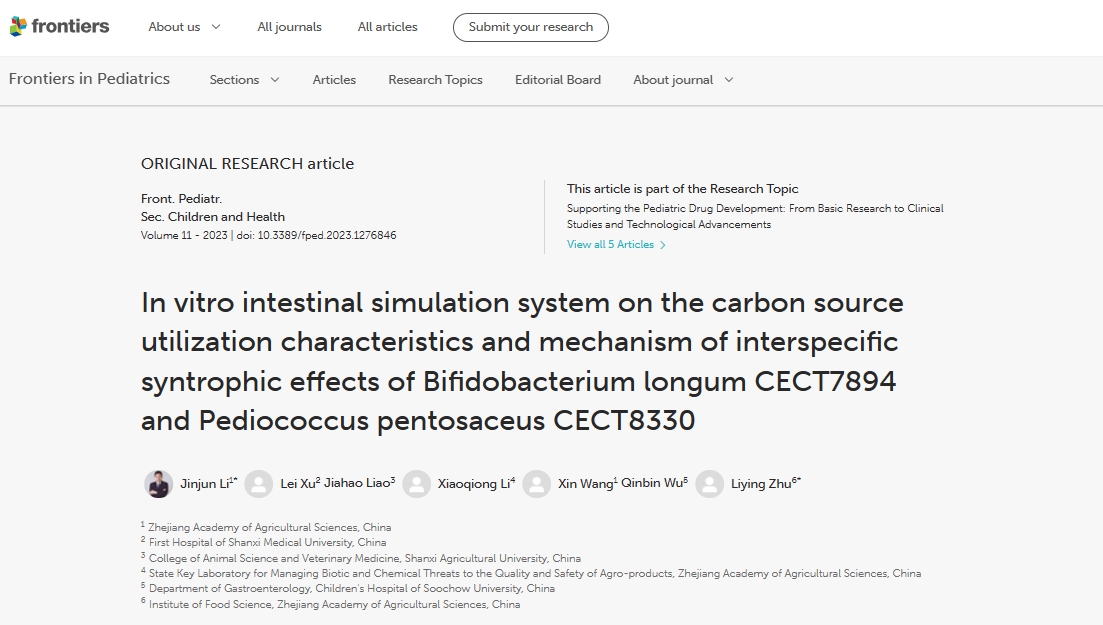Click the Frontiers logo icon
Viewport: 1103px width, 625px height.
point(18,27)
